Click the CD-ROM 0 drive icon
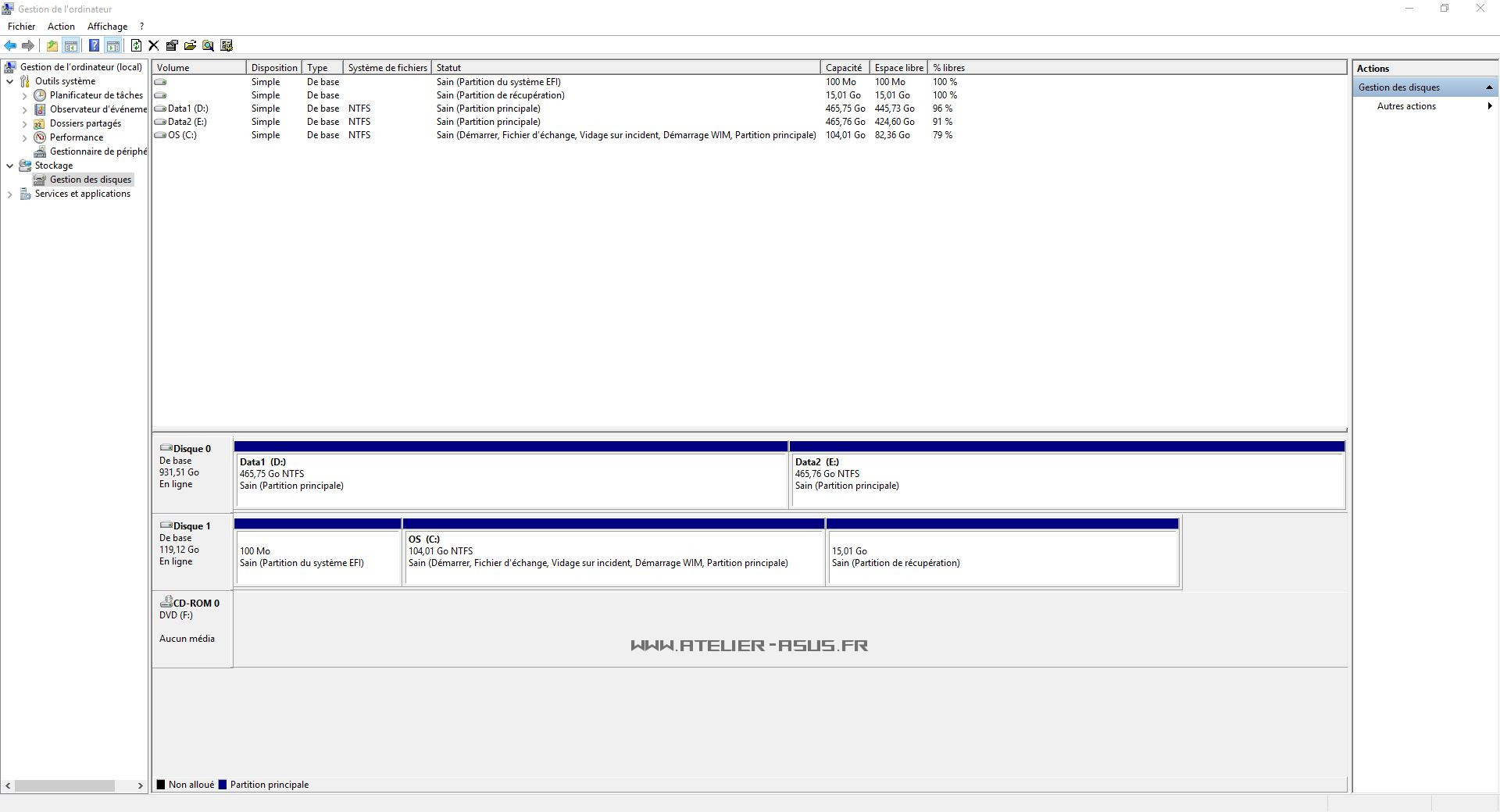Viewport: 1500px width, 812px height. pos(166,602)
